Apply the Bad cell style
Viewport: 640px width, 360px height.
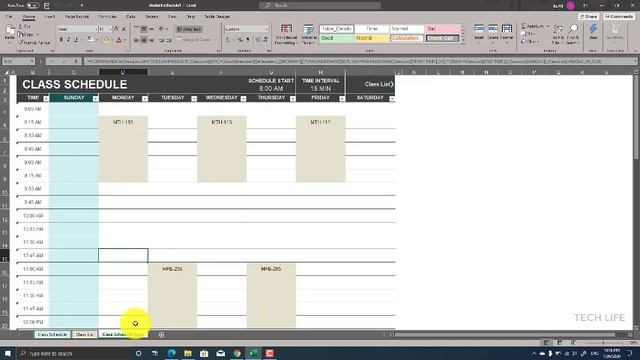(x=442, y=29)
